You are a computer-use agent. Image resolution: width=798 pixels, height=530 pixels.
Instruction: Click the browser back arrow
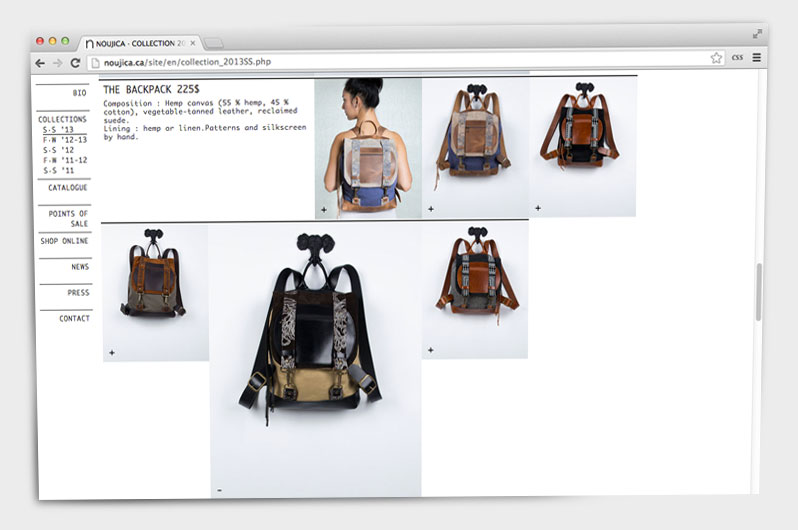tap(42, 62)
